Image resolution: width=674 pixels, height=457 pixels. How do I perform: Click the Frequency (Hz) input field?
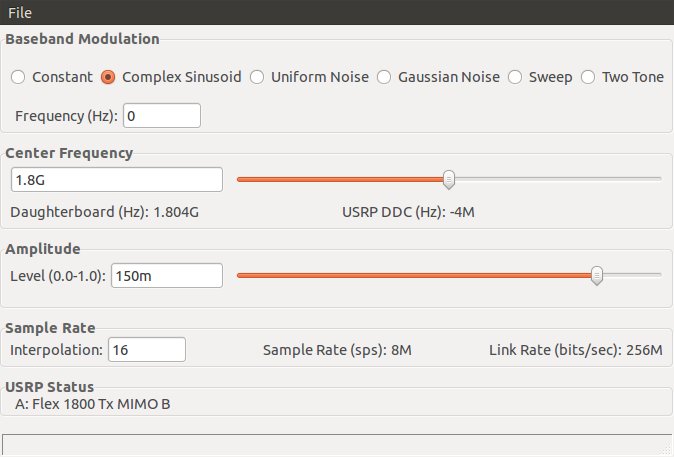coord(161,116)
